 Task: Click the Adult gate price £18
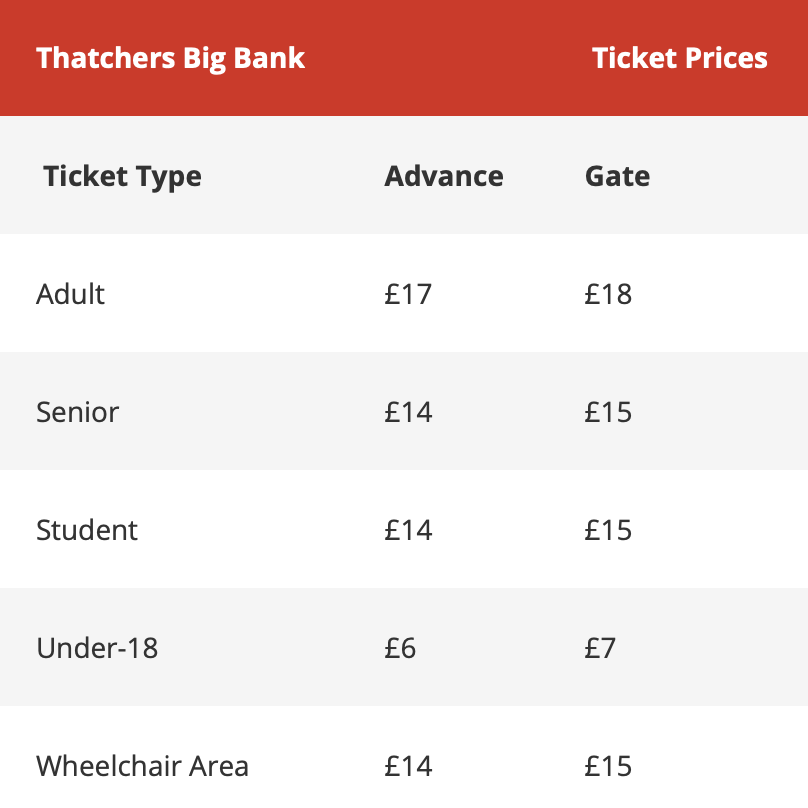click(608, 294)
